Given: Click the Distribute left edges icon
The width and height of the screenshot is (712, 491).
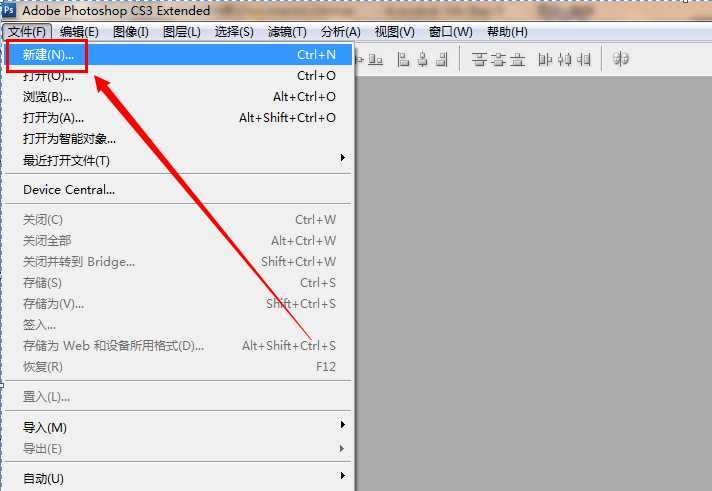Looking at the screenshot, I should (x=545, y=59).
